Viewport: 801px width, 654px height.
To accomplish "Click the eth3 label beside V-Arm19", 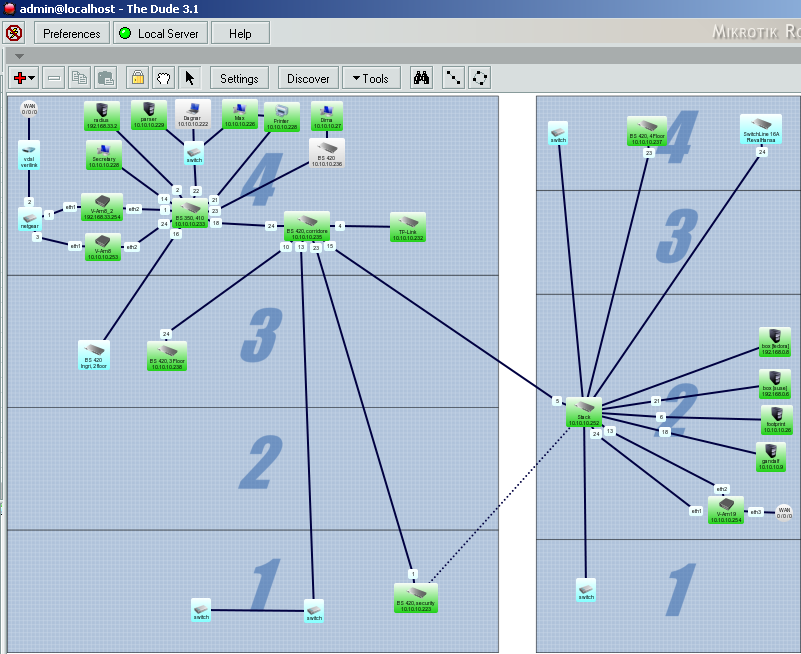I will (x=756, y=511).
